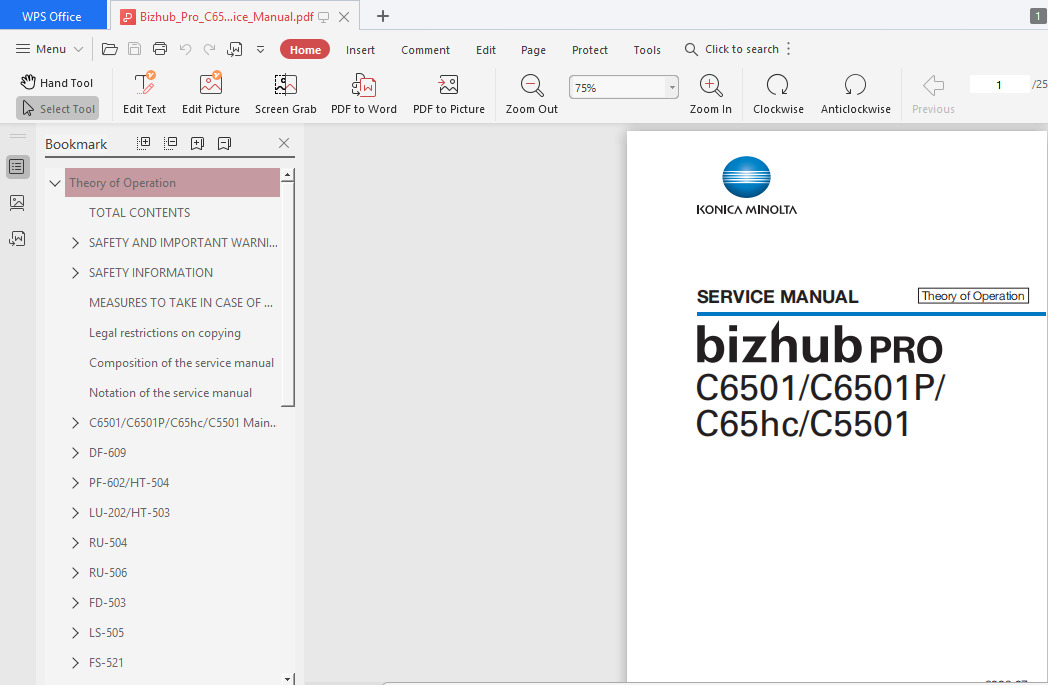
Task: Expand the FS-521 bookmark
Action: [75, 663]
